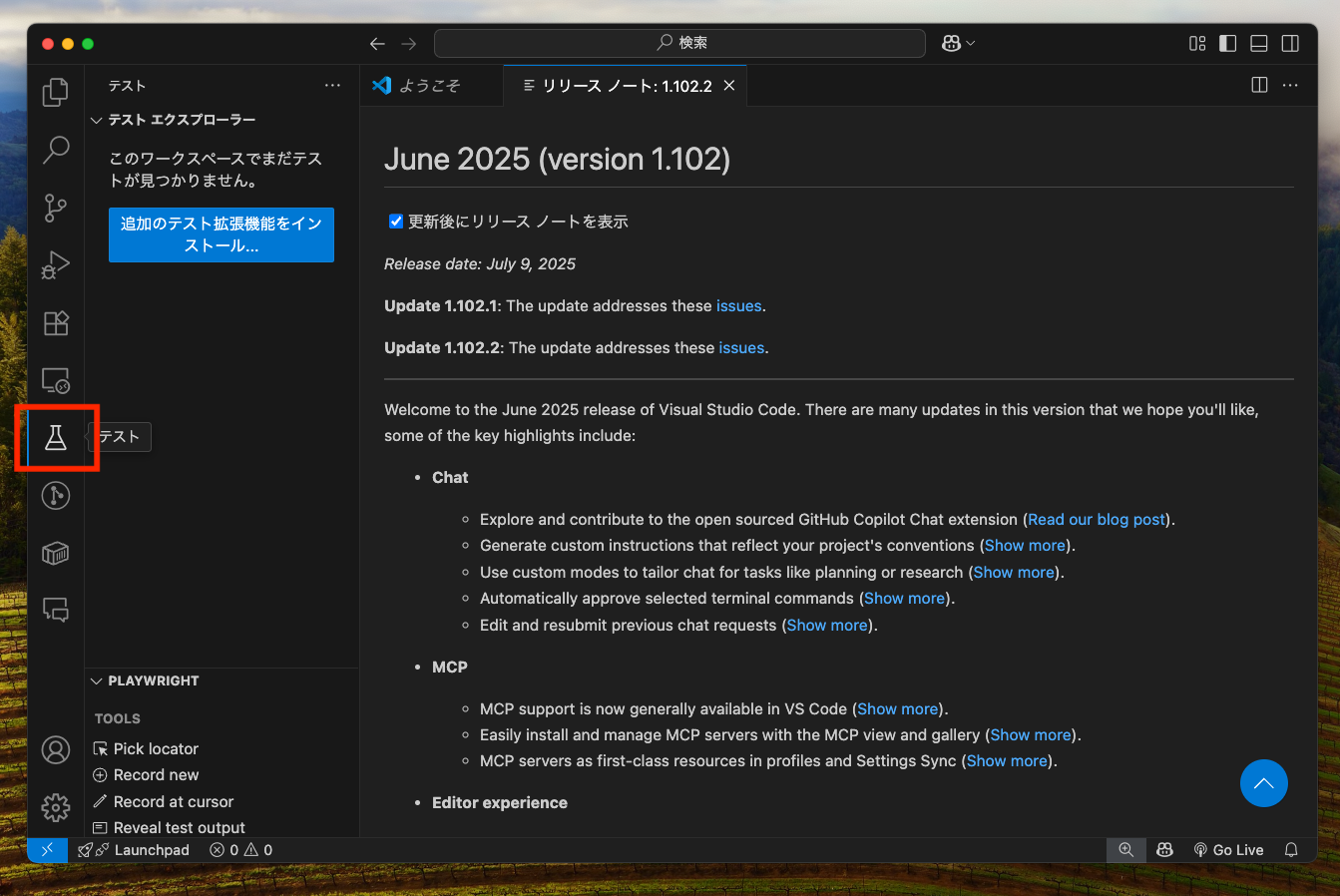Open the Explorer view in activity bar
Image resolution: width=1340 pixels, height=896 pixels.
pos(56,93)
